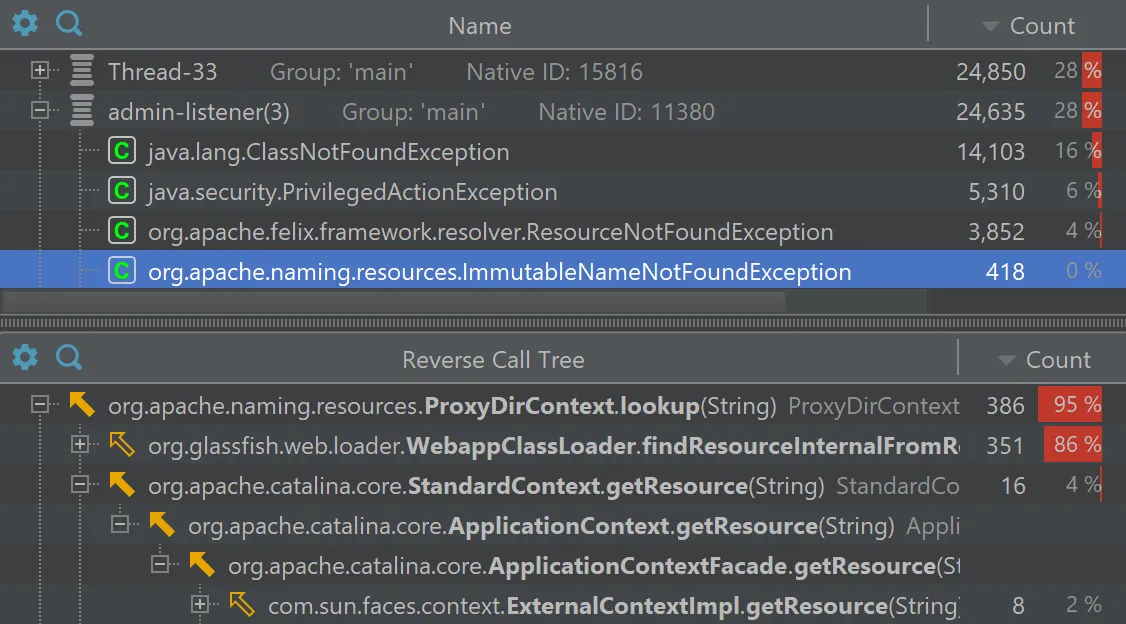Click count value 16 in StandardContext row

(x=1013, y=485)
